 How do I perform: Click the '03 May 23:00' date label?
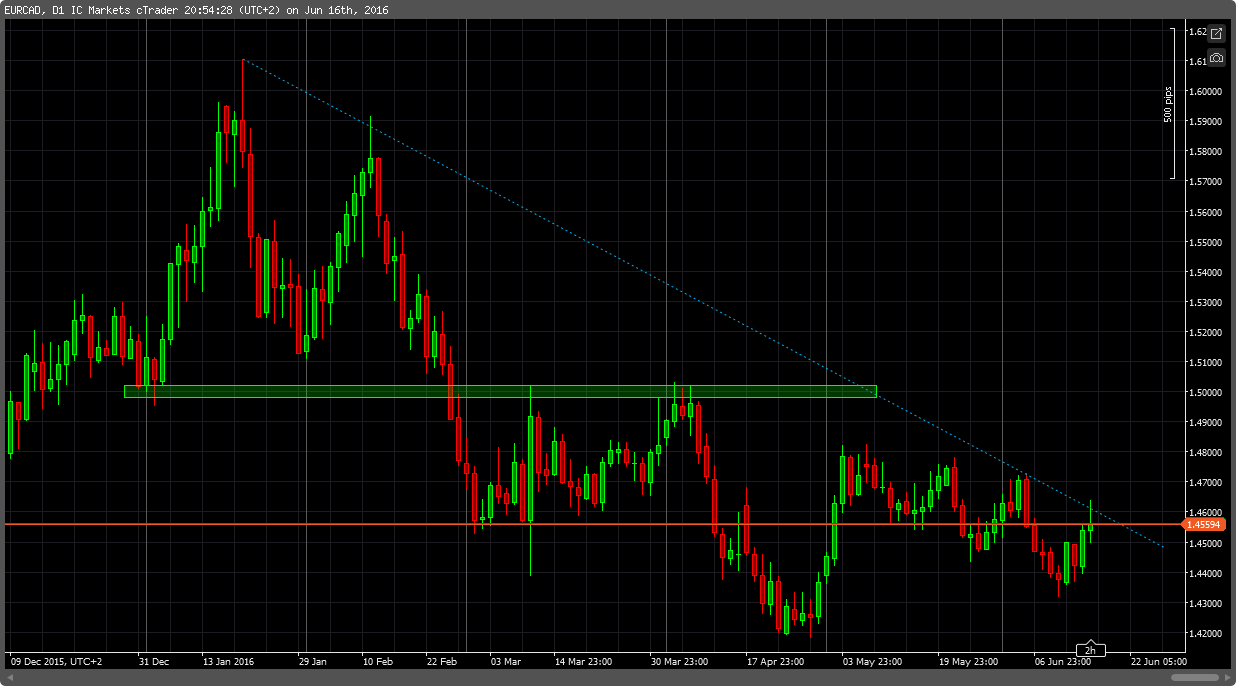click(x=872, y=661)
